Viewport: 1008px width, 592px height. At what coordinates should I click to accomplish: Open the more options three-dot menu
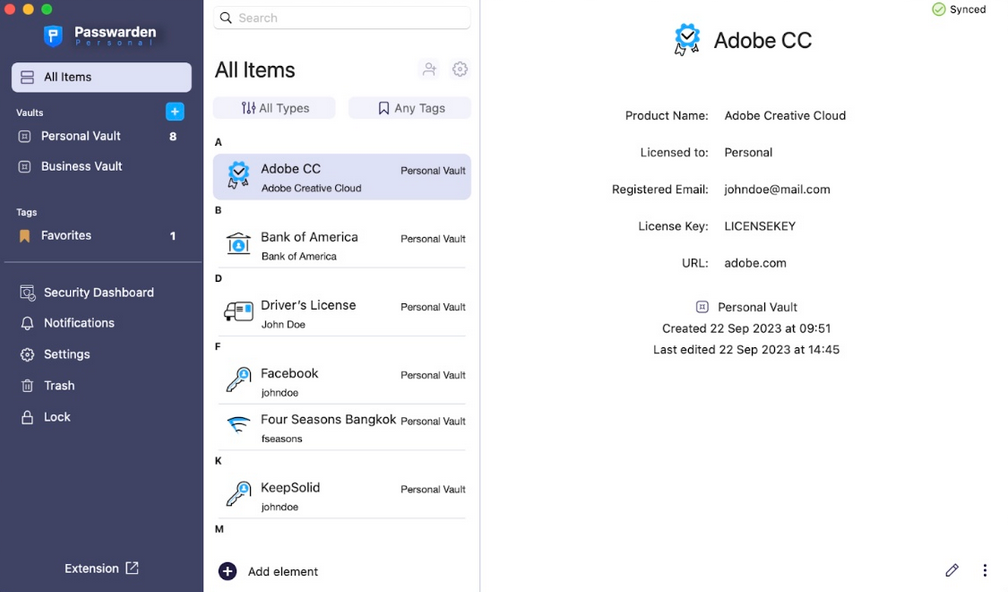(x=985, y=570)
